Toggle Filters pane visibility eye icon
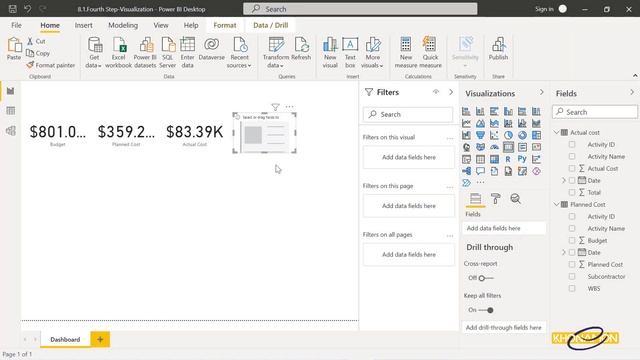The image size is (640, 360). (x=436, y=92)
